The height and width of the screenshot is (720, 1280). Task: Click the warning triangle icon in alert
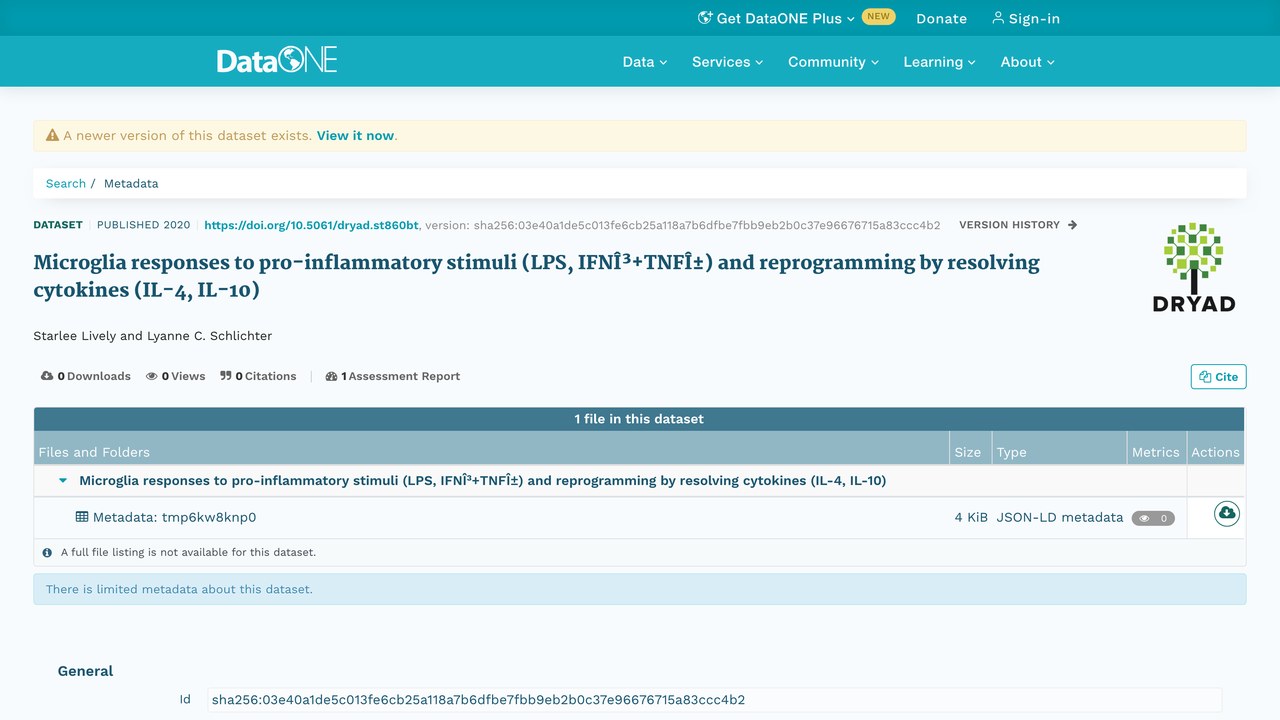52,136
